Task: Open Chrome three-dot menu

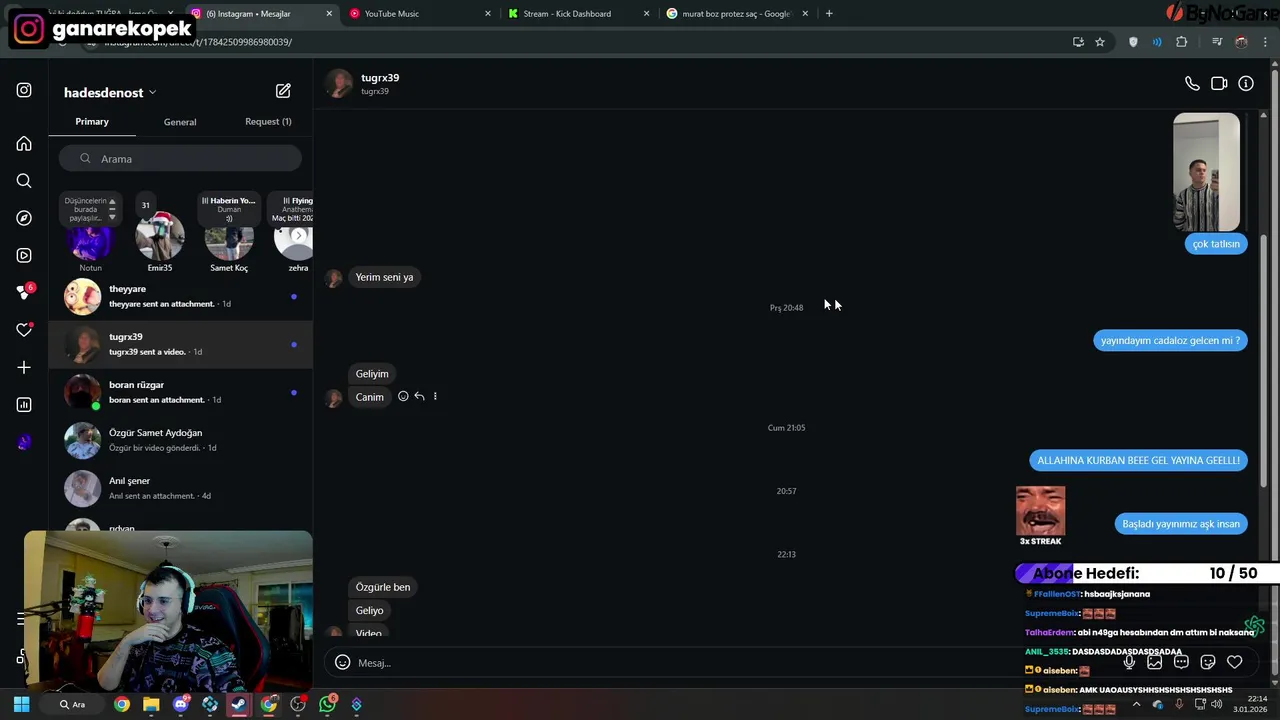Action: coord(1265,42)
